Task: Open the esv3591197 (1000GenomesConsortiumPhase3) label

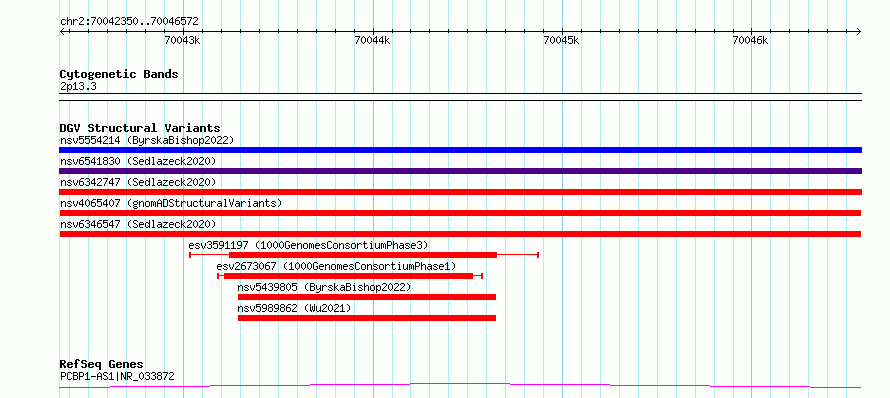Action: click(x=308, y=245)
